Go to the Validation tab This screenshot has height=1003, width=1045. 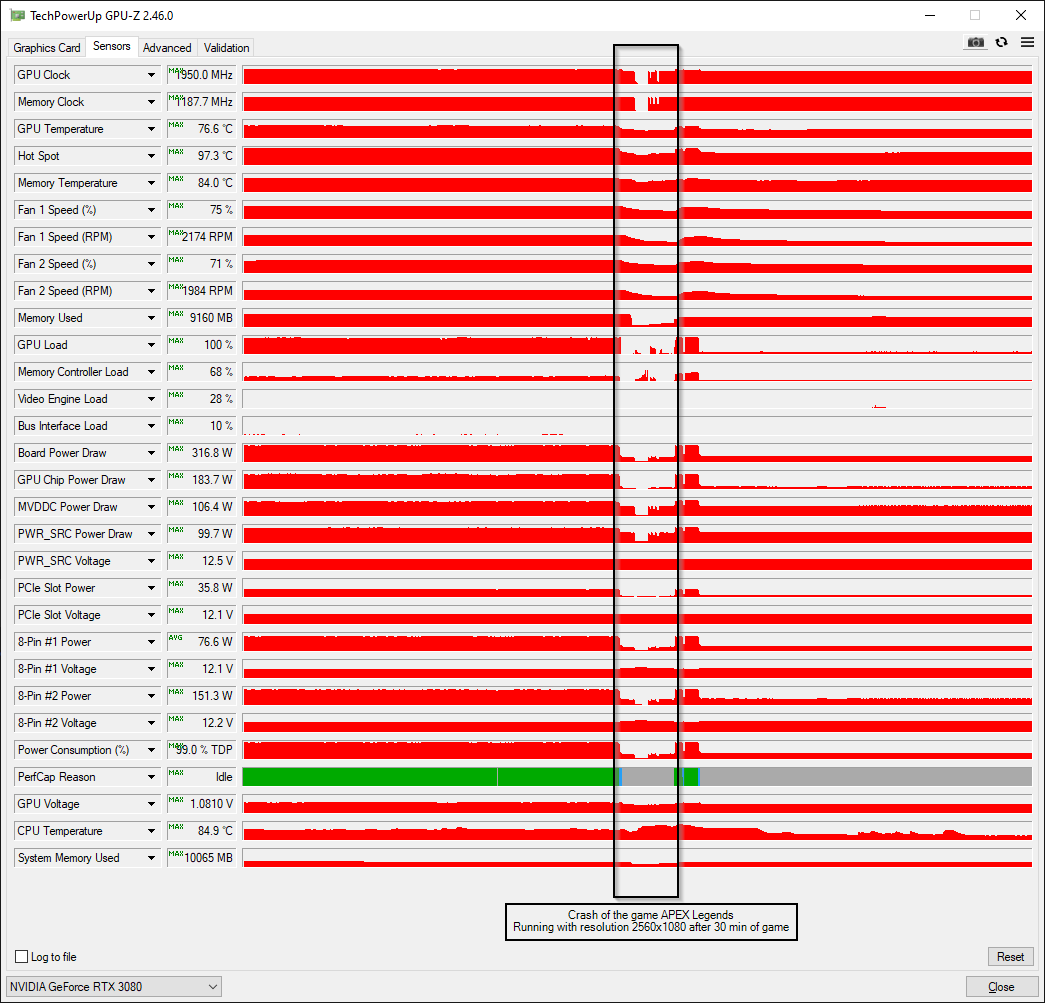(227, 48)
